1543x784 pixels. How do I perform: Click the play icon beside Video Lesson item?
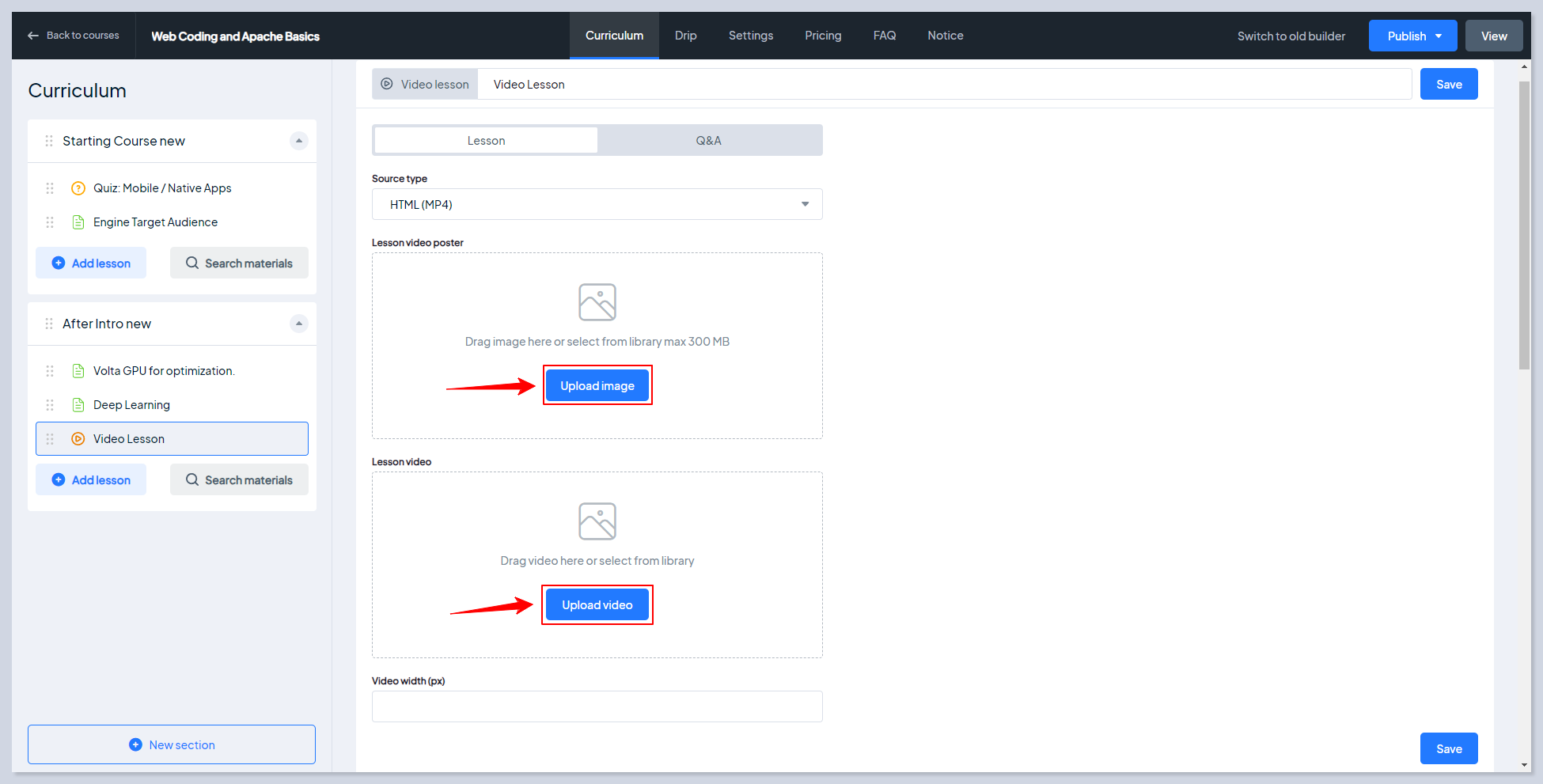78,439
